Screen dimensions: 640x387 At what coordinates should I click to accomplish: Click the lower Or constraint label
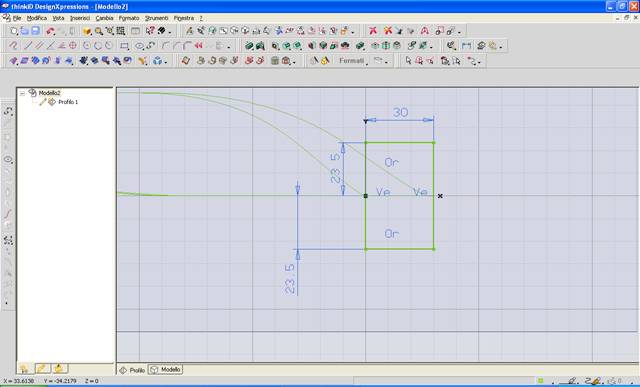point(391,234)
